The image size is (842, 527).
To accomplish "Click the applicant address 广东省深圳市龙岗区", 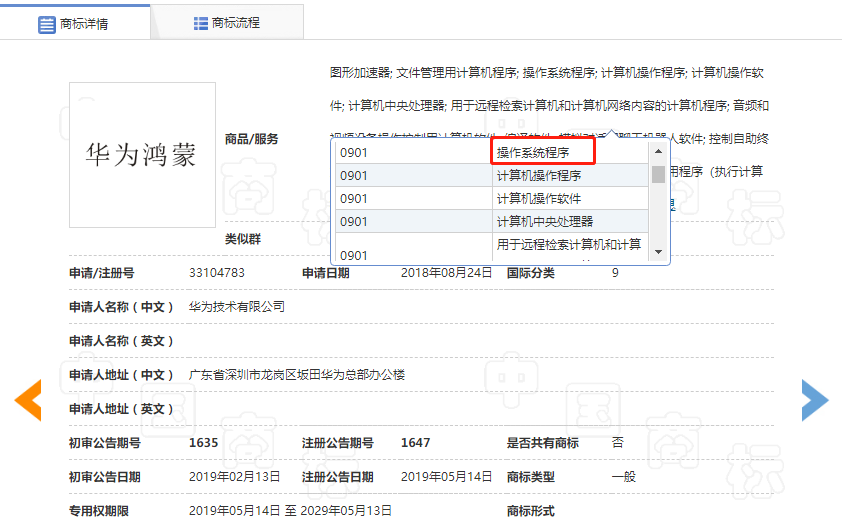I will pyautogui.click(x=297, y=375).
